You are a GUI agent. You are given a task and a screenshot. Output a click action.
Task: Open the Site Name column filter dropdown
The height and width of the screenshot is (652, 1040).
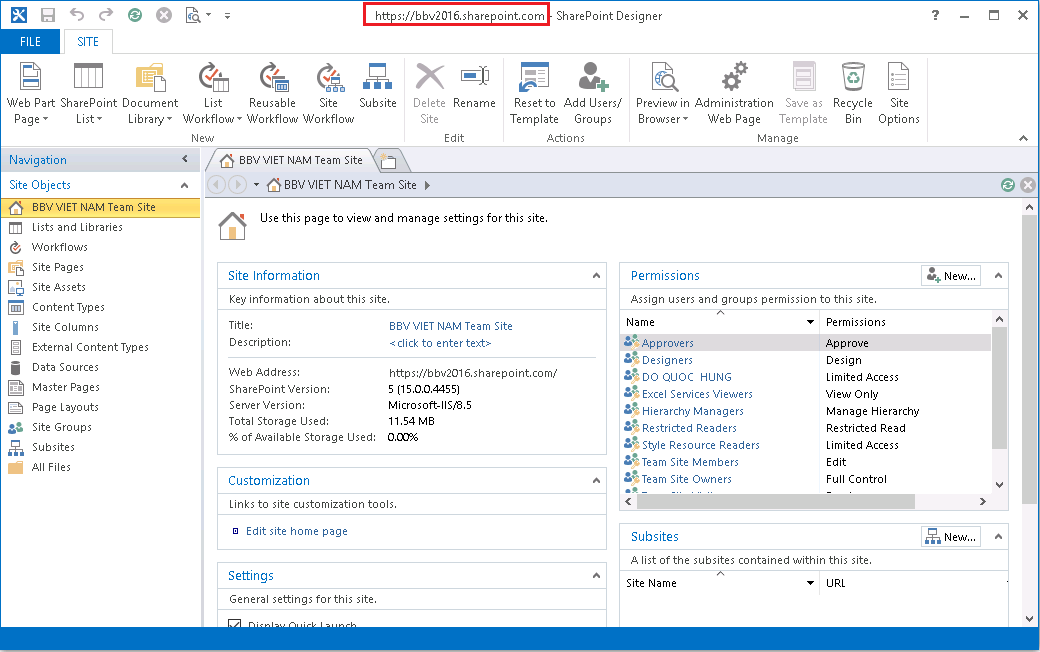coord(810,583)
